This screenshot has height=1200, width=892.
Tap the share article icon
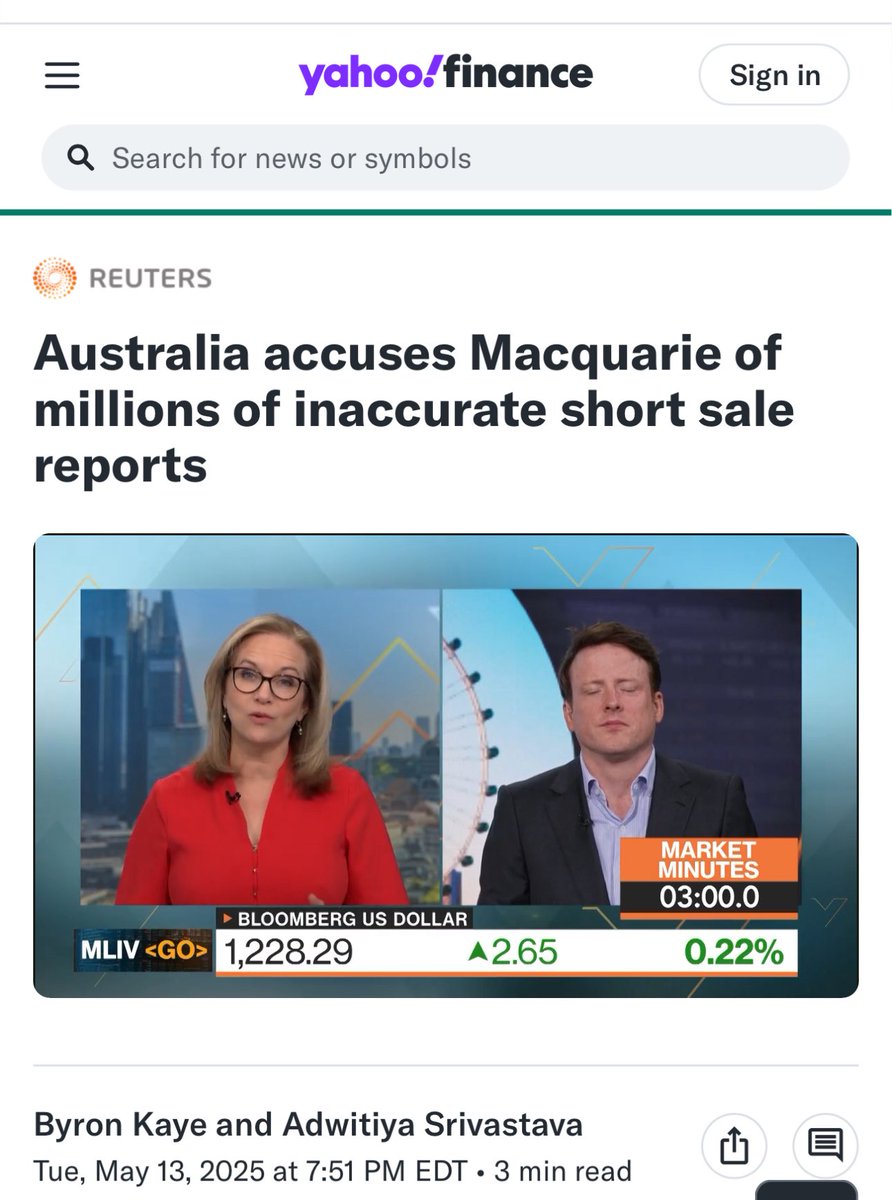733,1144
